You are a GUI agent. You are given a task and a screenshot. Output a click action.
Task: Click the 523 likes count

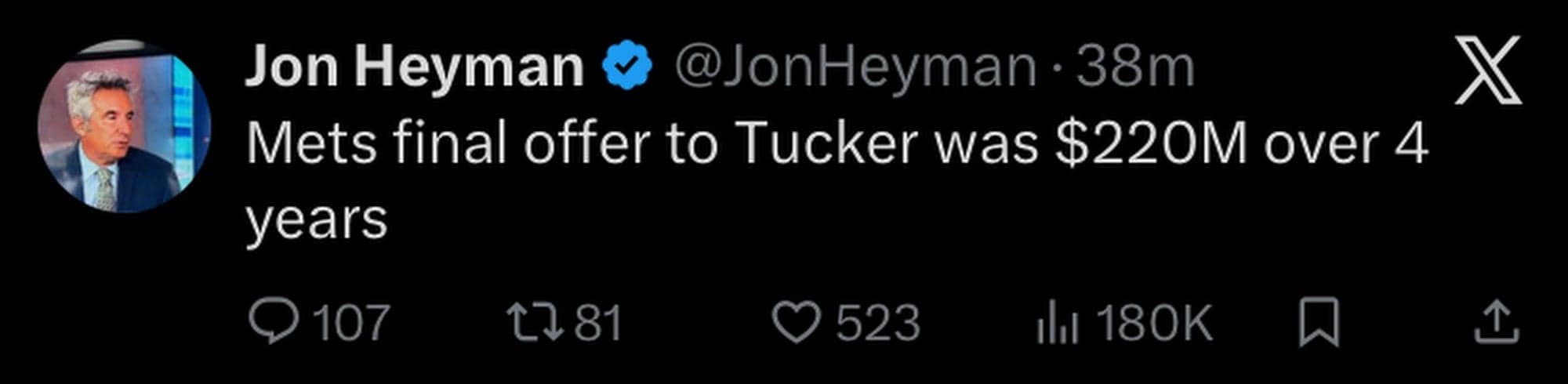click(x=877, y=322)
